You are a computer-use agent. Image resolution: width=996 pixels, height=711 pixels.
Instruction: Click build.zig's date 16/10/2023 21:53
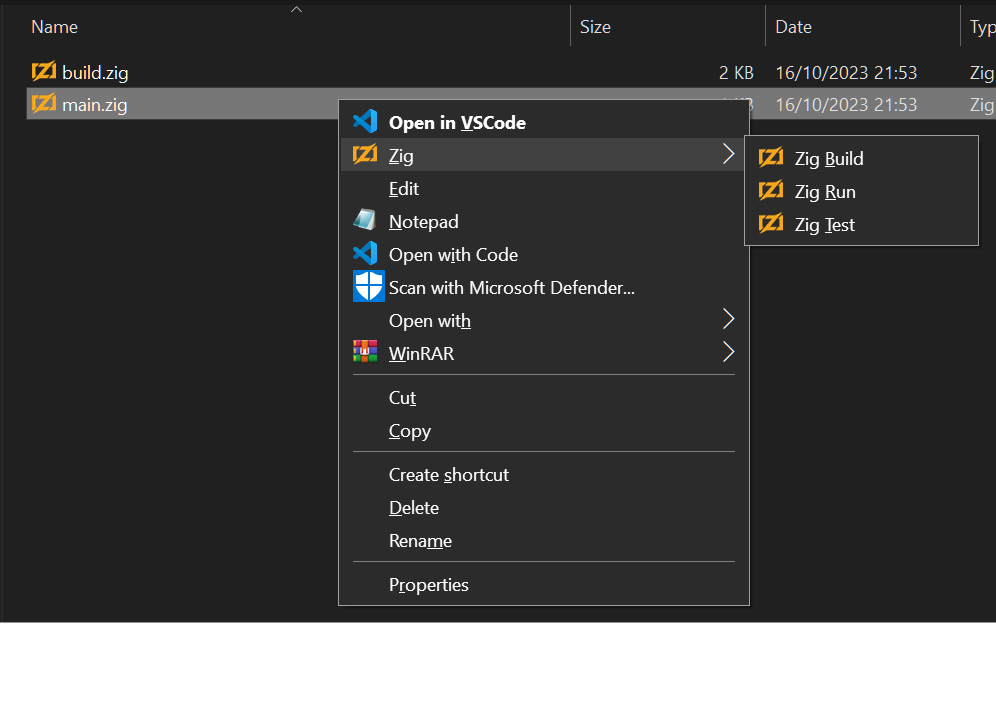846,72
